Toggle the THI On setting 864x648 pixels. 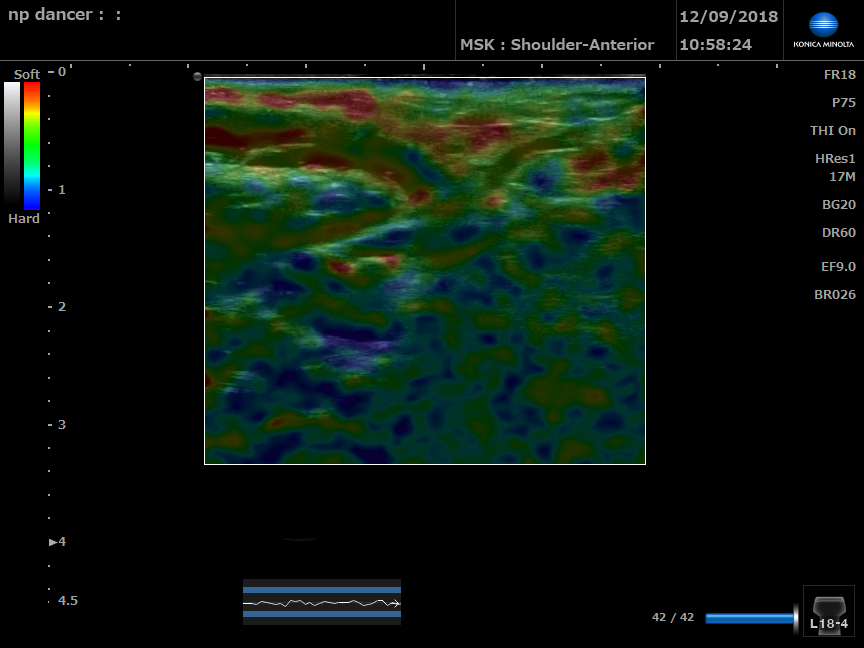pos(832,131)
